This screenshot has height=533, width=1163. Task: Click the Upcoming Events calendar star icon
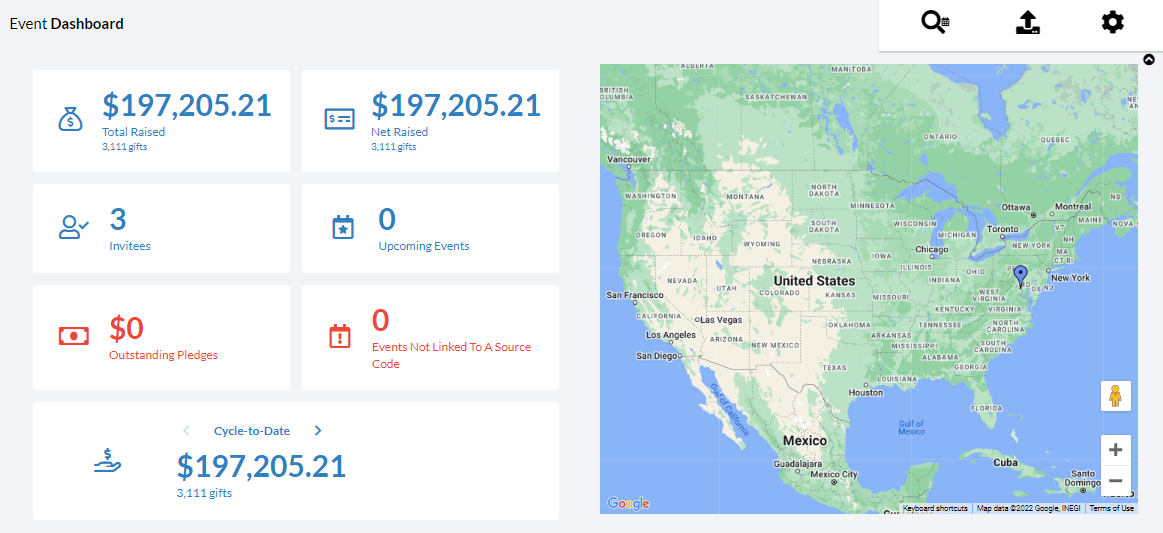(x=343, y=228)
